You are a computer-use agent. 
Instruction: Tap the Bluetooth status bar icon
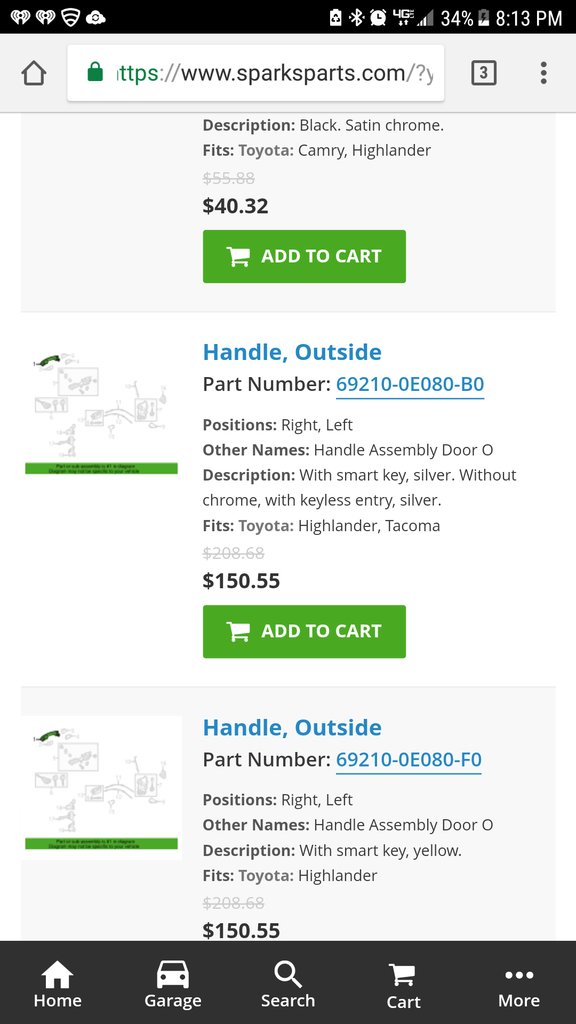click(356, 18)
